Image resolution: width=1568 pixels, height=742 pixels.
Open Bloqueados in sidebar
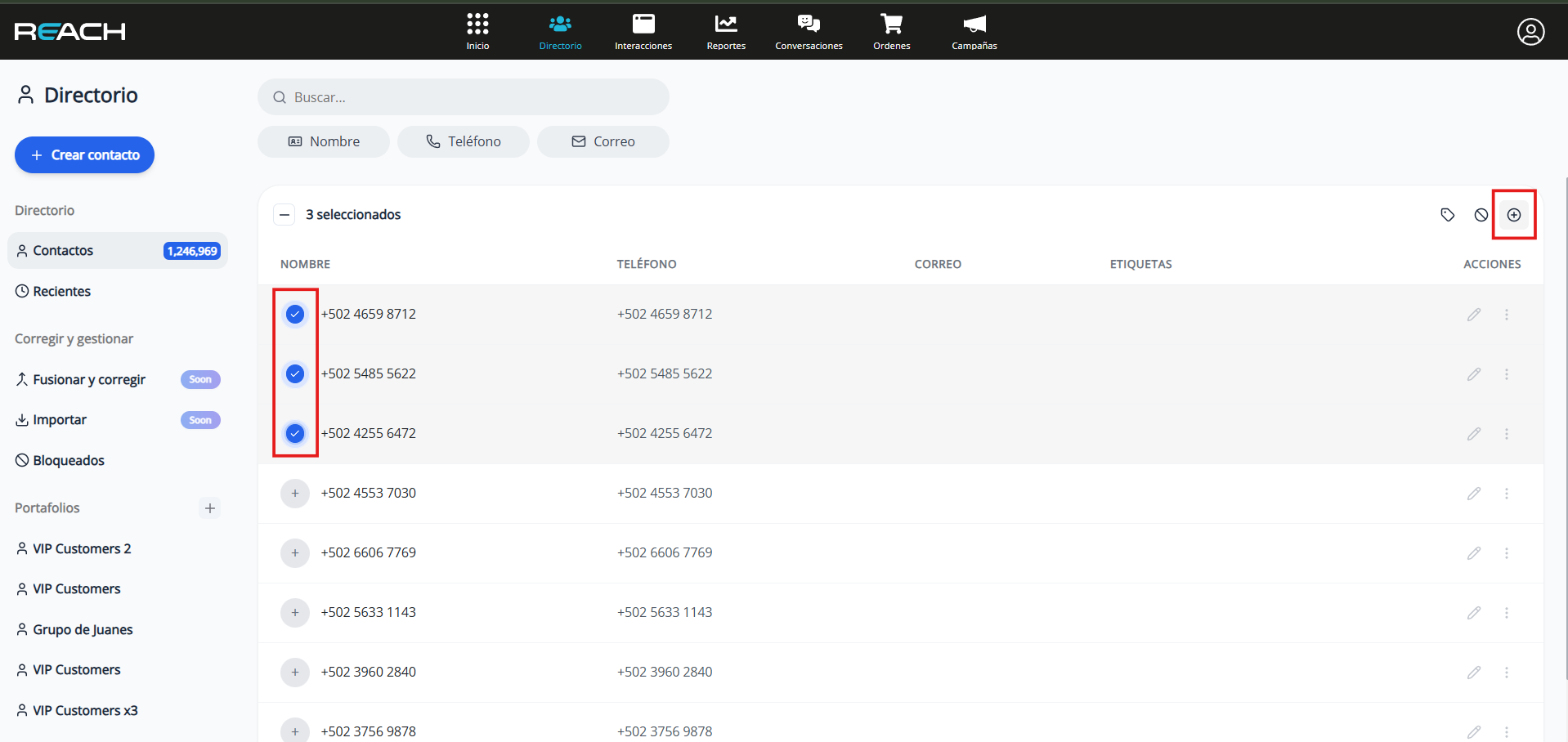pos(69,461)
